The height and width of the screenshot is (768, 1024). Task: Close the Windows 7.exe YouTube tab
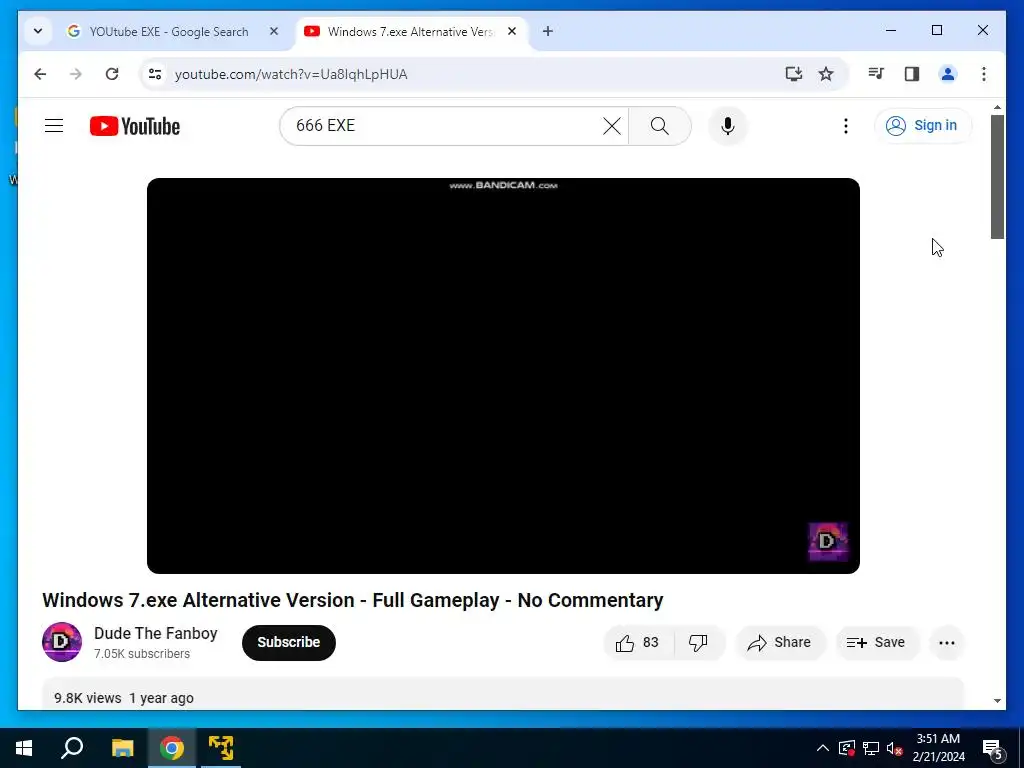point(512,31)
